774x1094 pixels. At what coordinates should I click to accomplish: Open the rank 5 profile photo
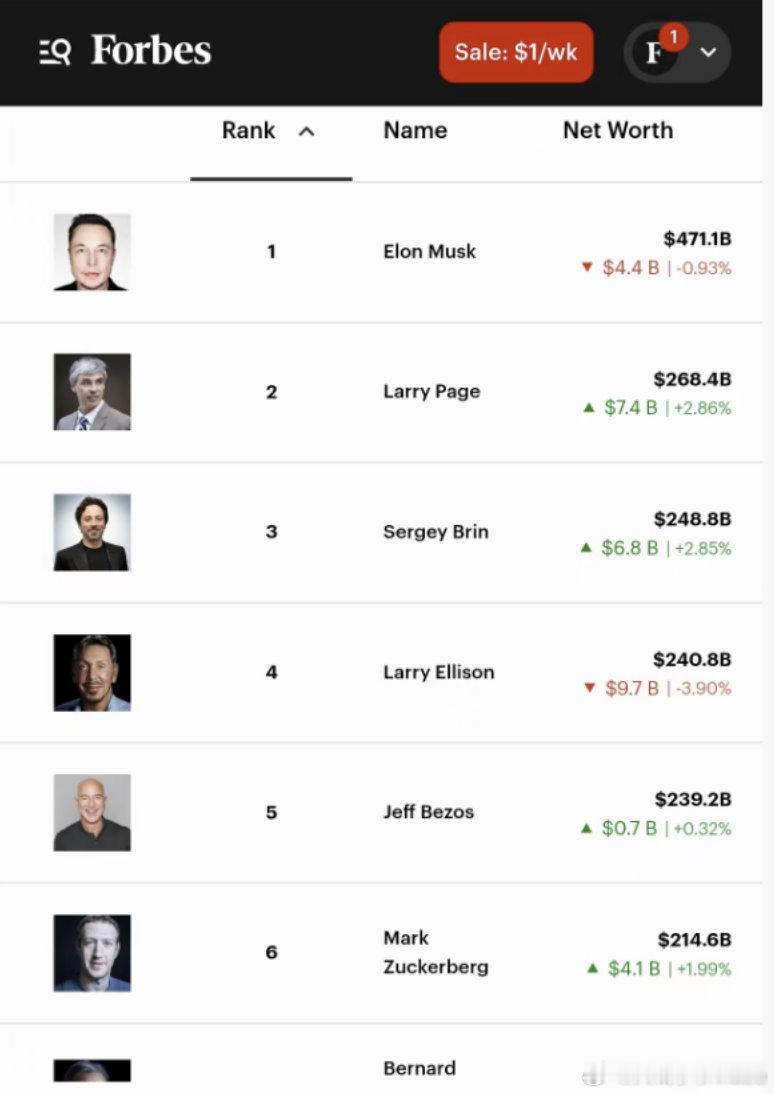tap(92, 812)
